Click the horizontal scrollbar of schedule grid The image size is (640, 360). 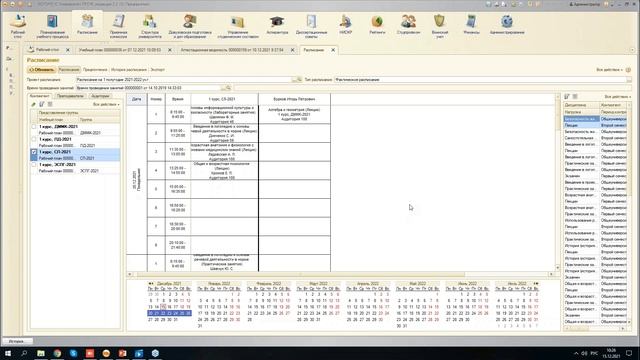tap(301, 274)
